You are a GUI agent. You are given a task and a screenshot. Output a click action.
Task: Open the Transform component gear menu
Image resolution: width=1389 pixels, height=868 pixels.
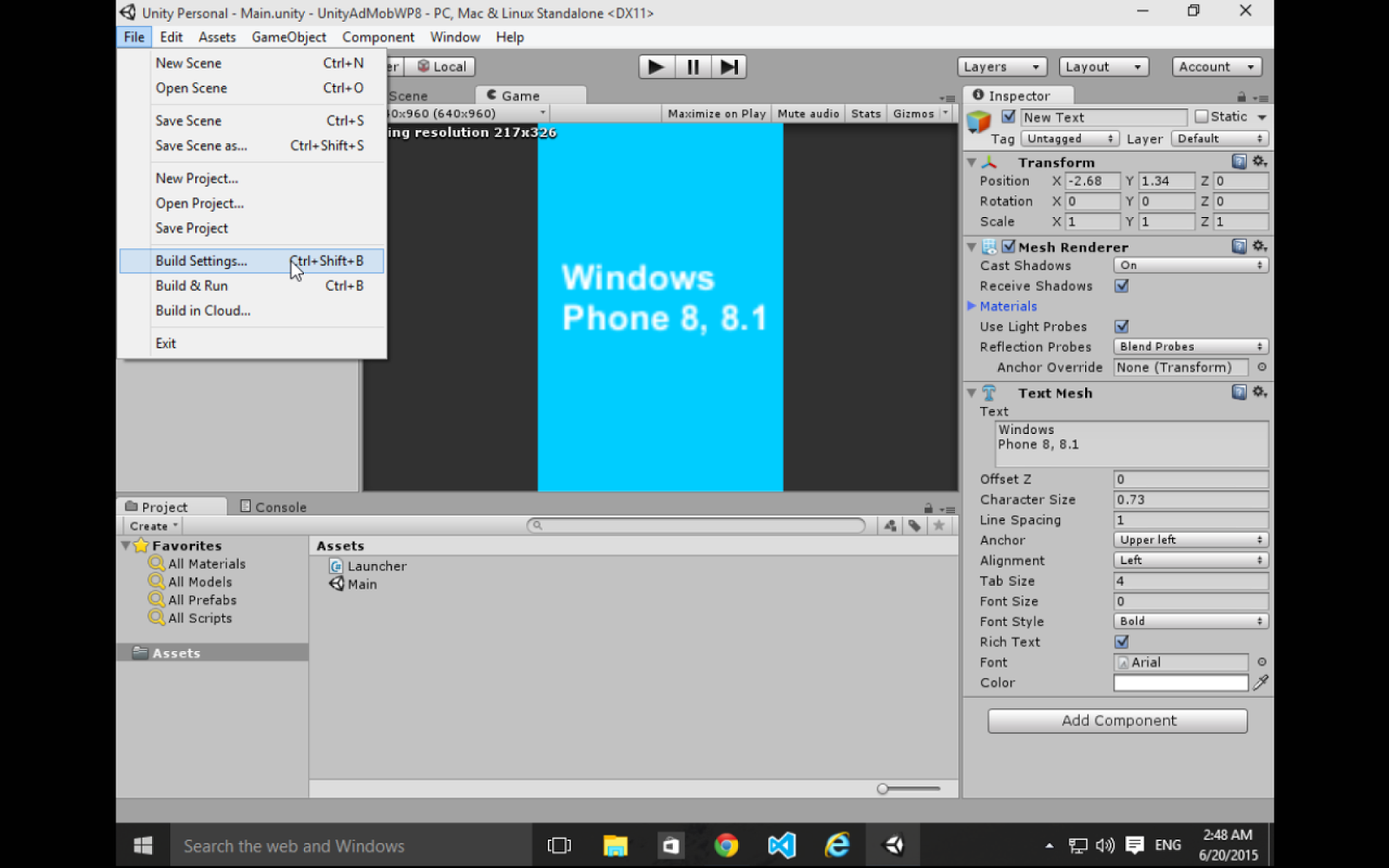[1260, 161]
